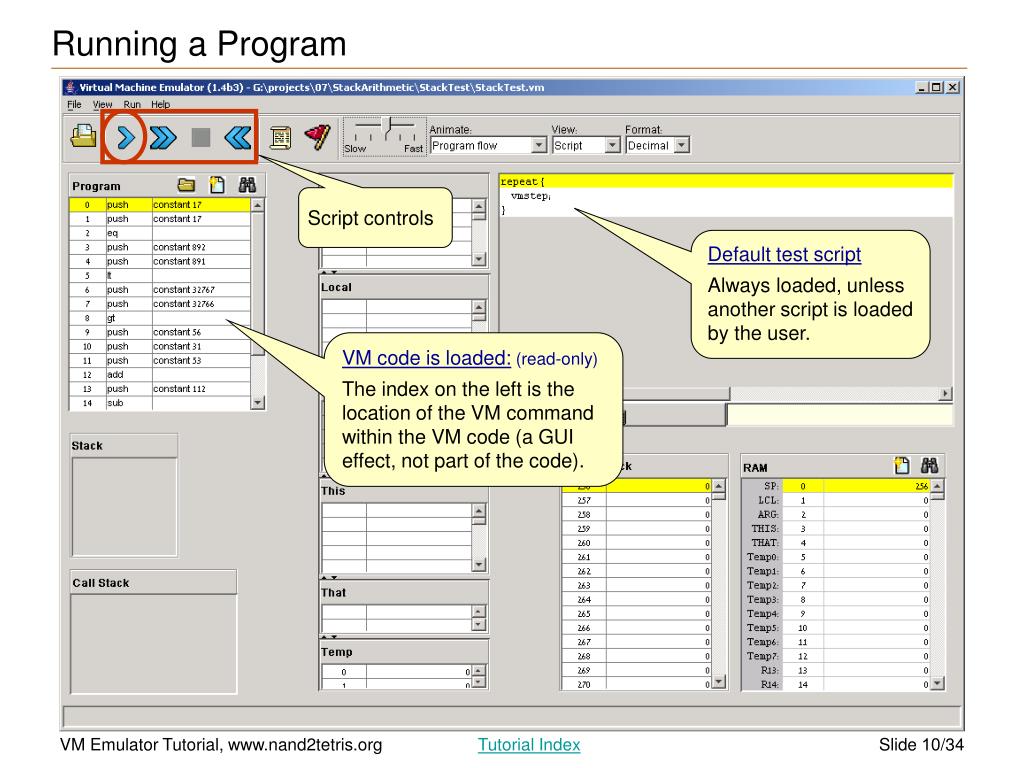Image resolution: width=1024 pixels, height=768 pixels.
Task: Click the Program panel open folder icon
Action: 186,185
